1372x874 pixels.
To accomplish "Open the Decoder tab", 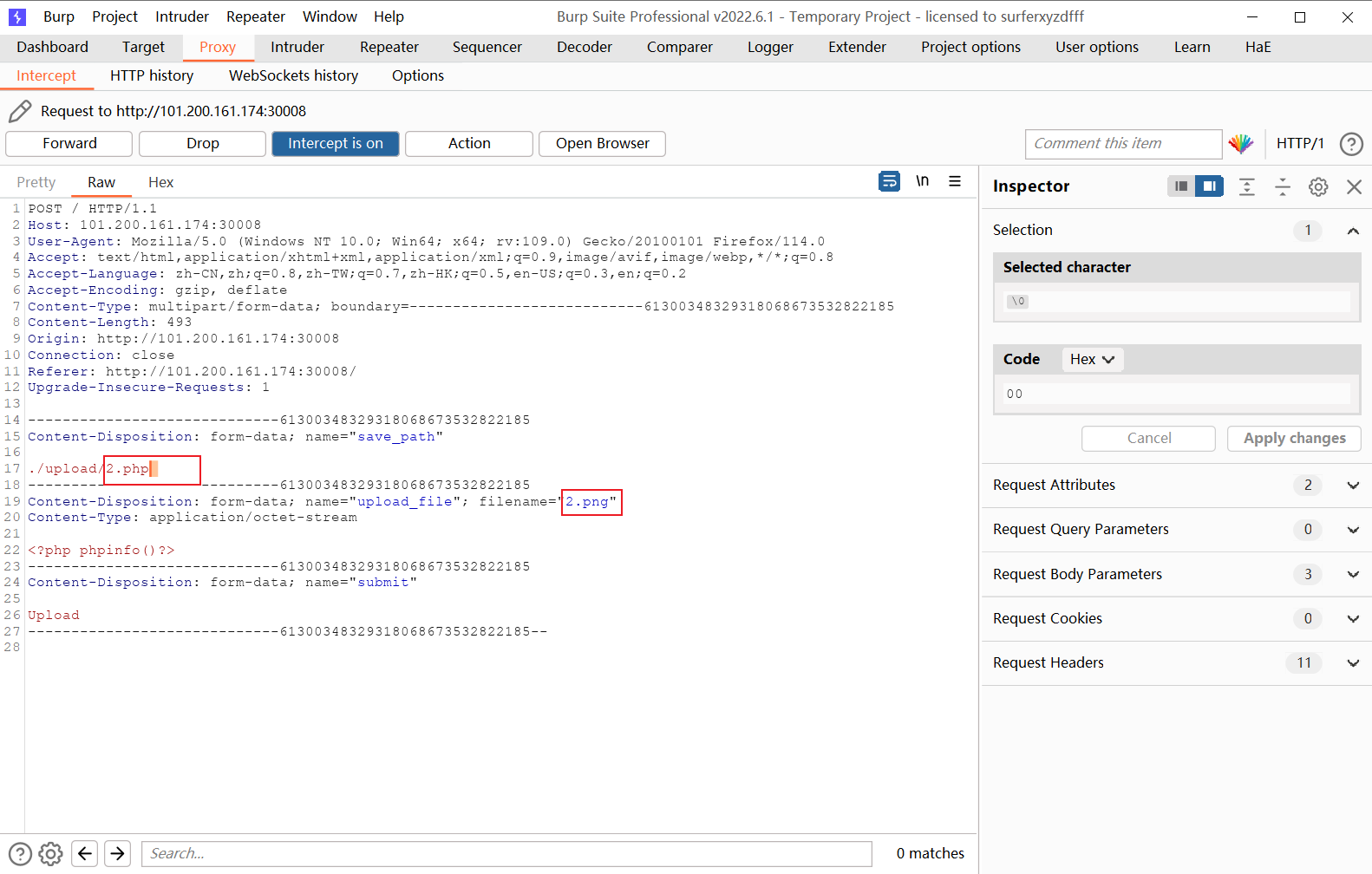I will [x=585, y=47].
